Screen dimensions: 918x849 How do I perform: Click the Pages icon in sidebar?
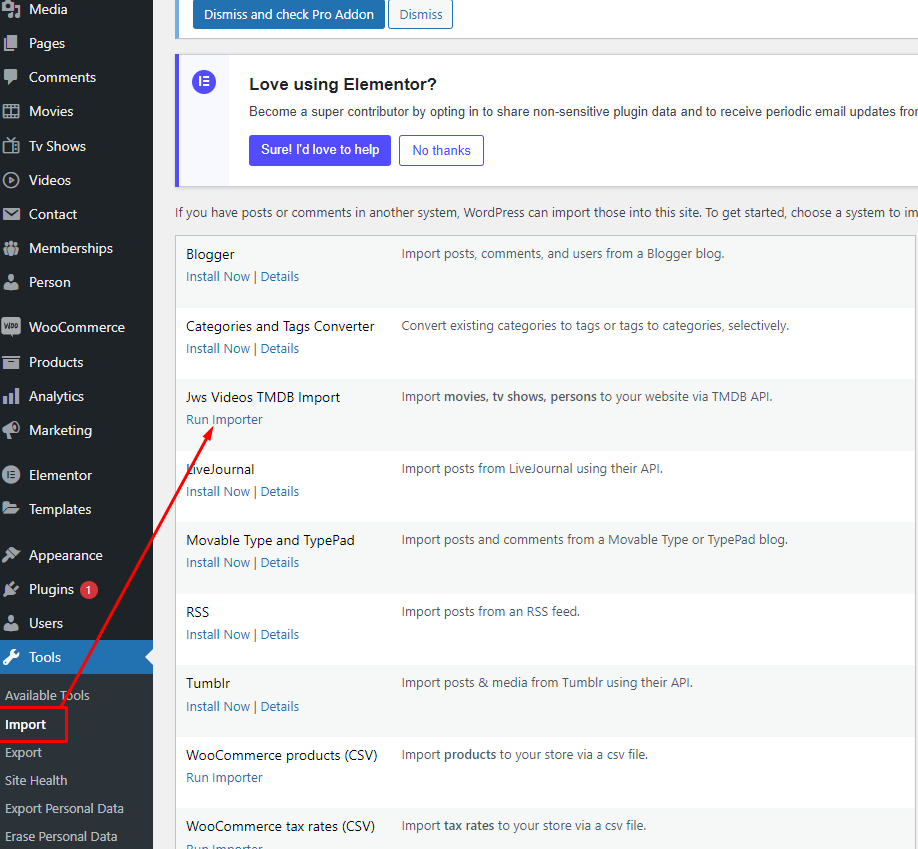point(11,43)
